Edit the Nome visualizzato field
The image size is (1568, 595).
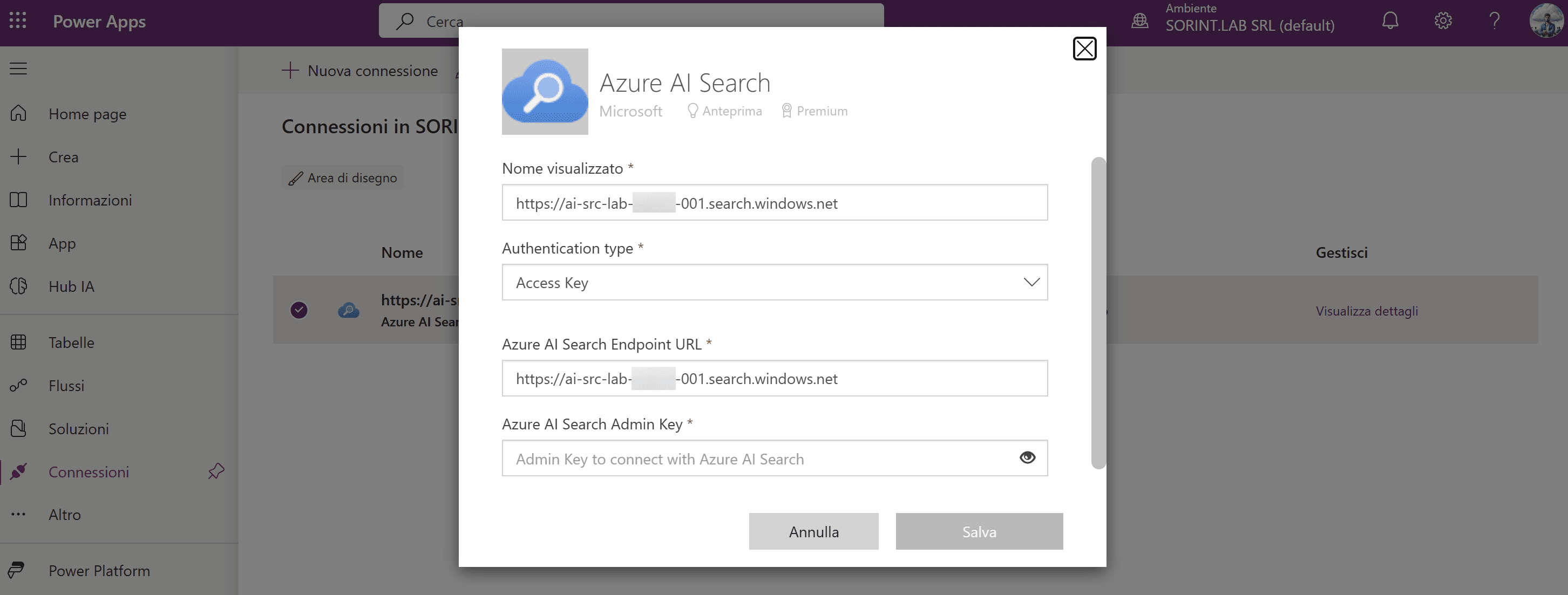tap(774, 203)
